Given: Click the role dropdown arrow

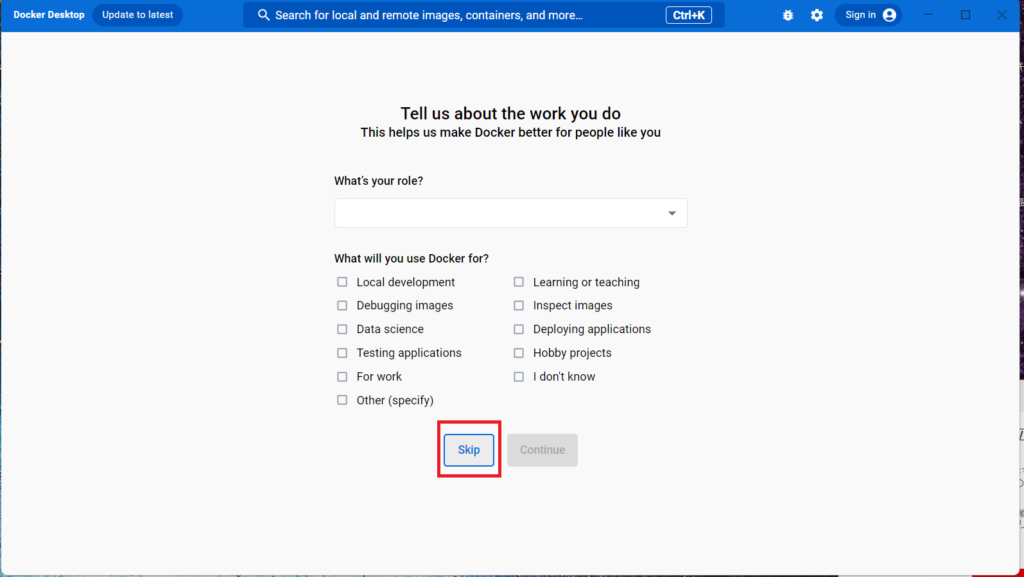Looking at the screenshot, I should point(672,213).
